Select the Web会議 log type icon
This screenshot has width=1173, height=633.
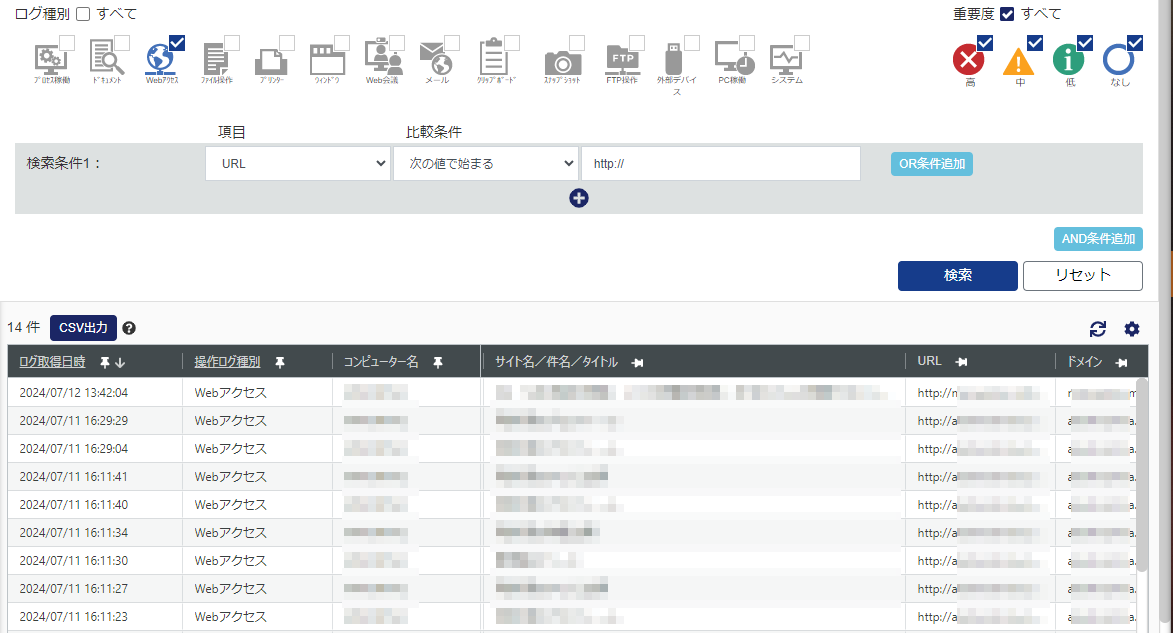pos(382,58)
